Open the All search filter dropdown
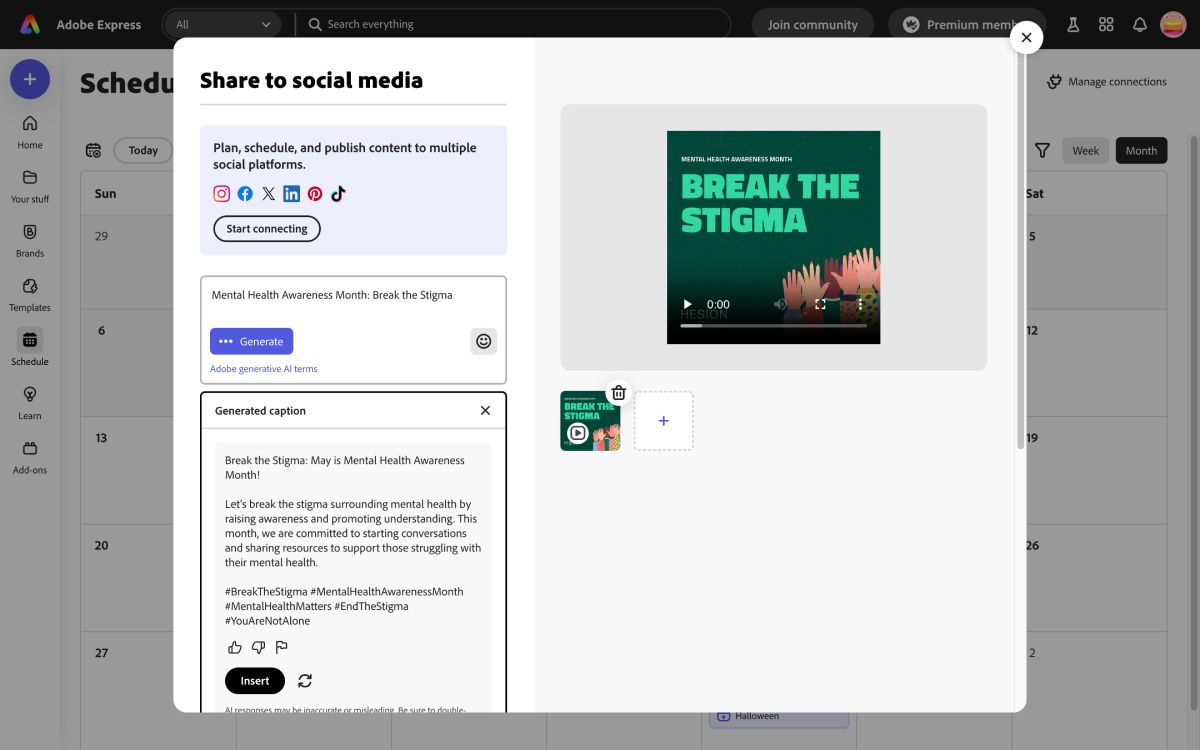 [x=222, y=24]
